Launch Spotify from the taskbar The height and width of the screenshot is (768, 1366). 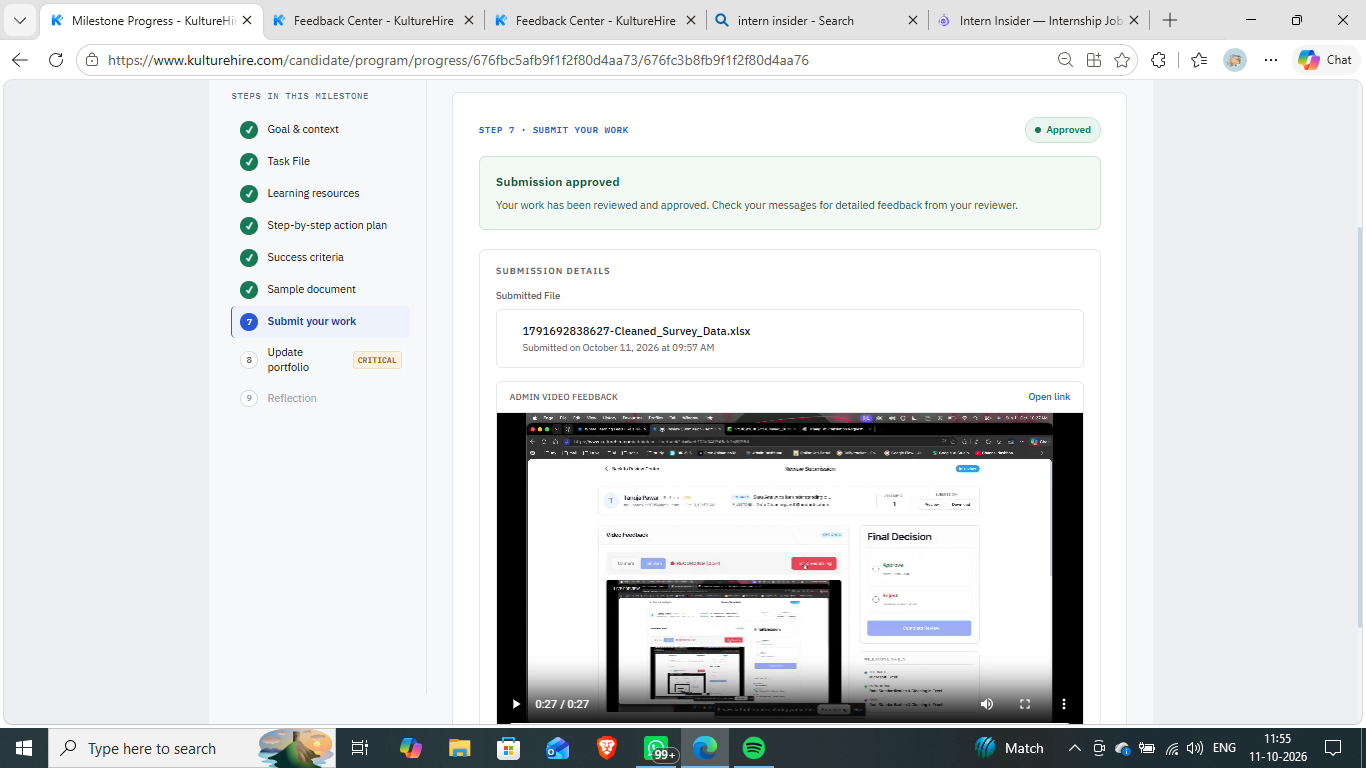coord(754,748)
